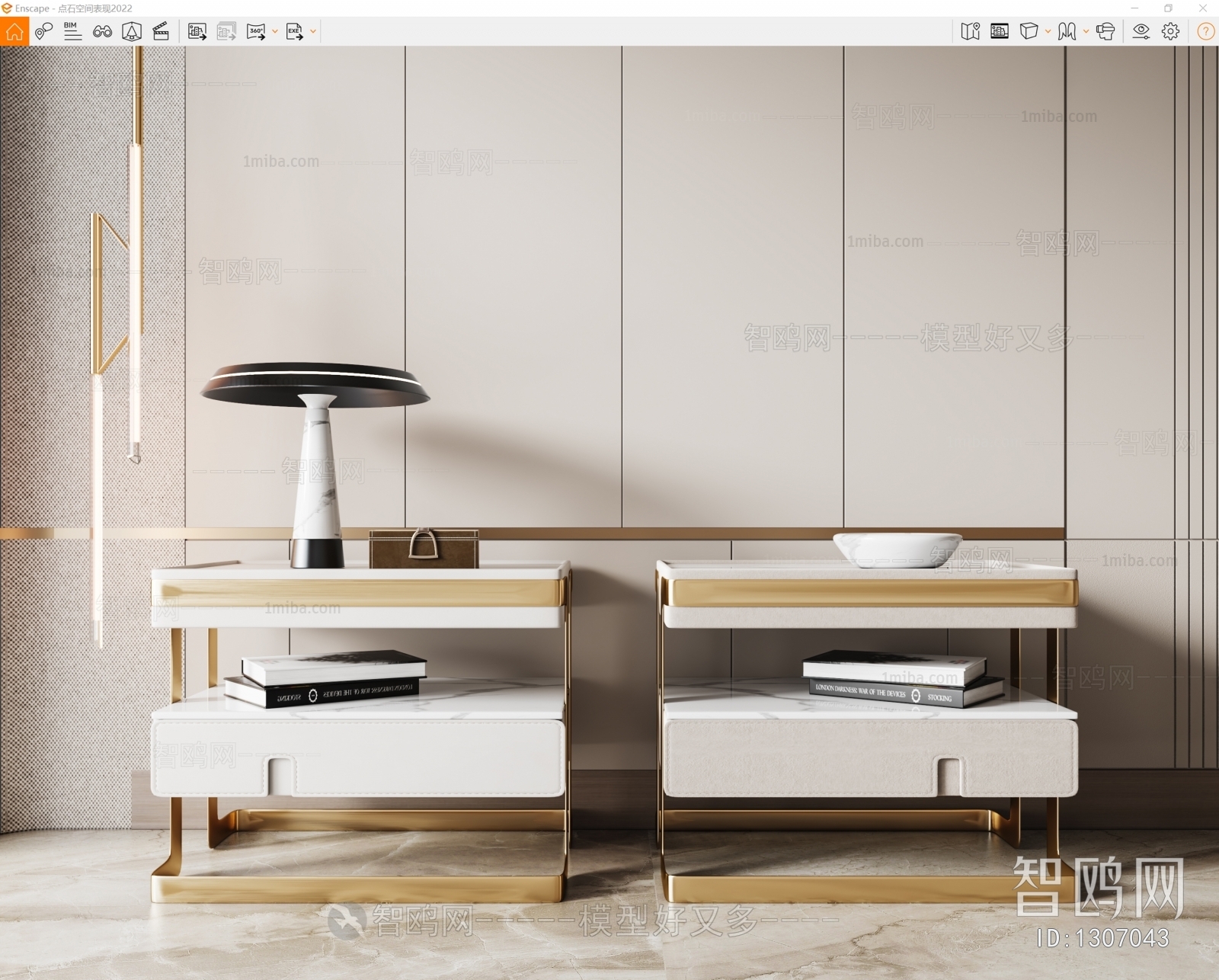Enable virtual reality headset mode
Image resolution: width=1219 pixels, height=980 pixels.
[x=1105, y=31]
